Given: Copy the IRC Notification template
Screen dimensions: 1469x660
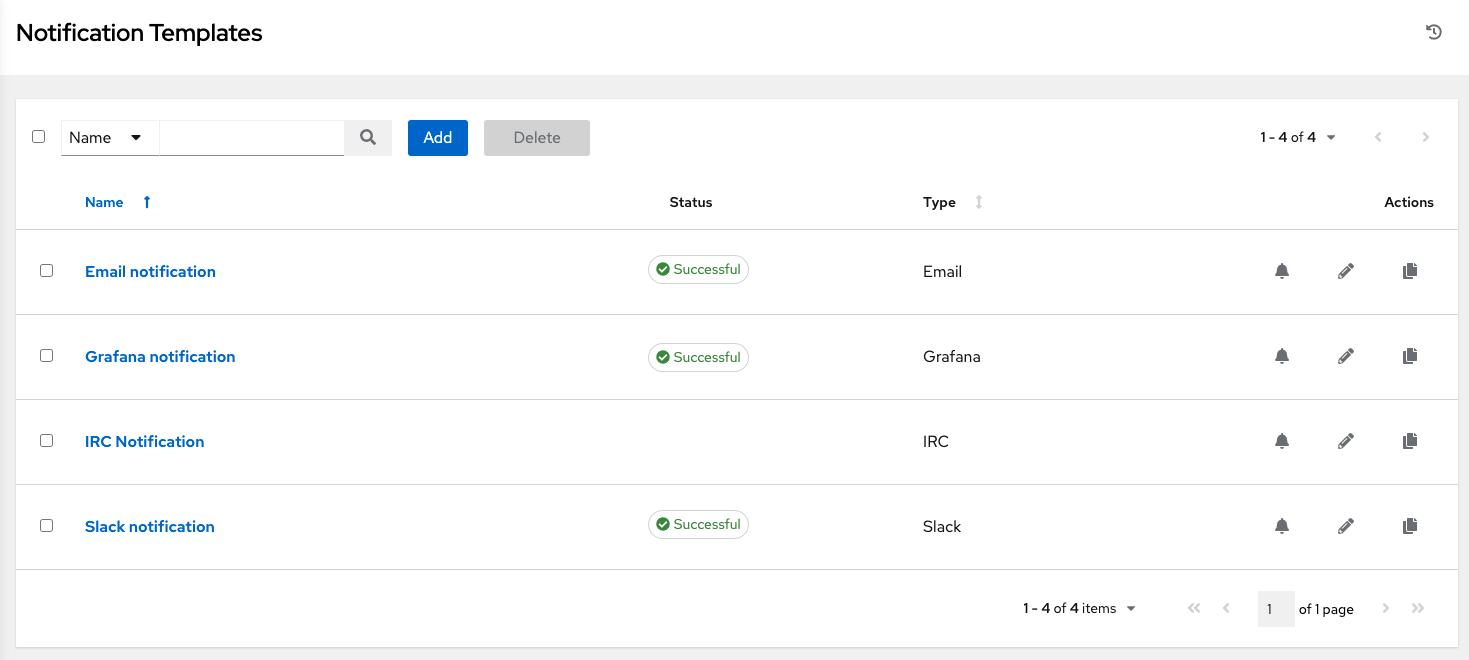Looking at the screenshot, I should (1410, 441).
